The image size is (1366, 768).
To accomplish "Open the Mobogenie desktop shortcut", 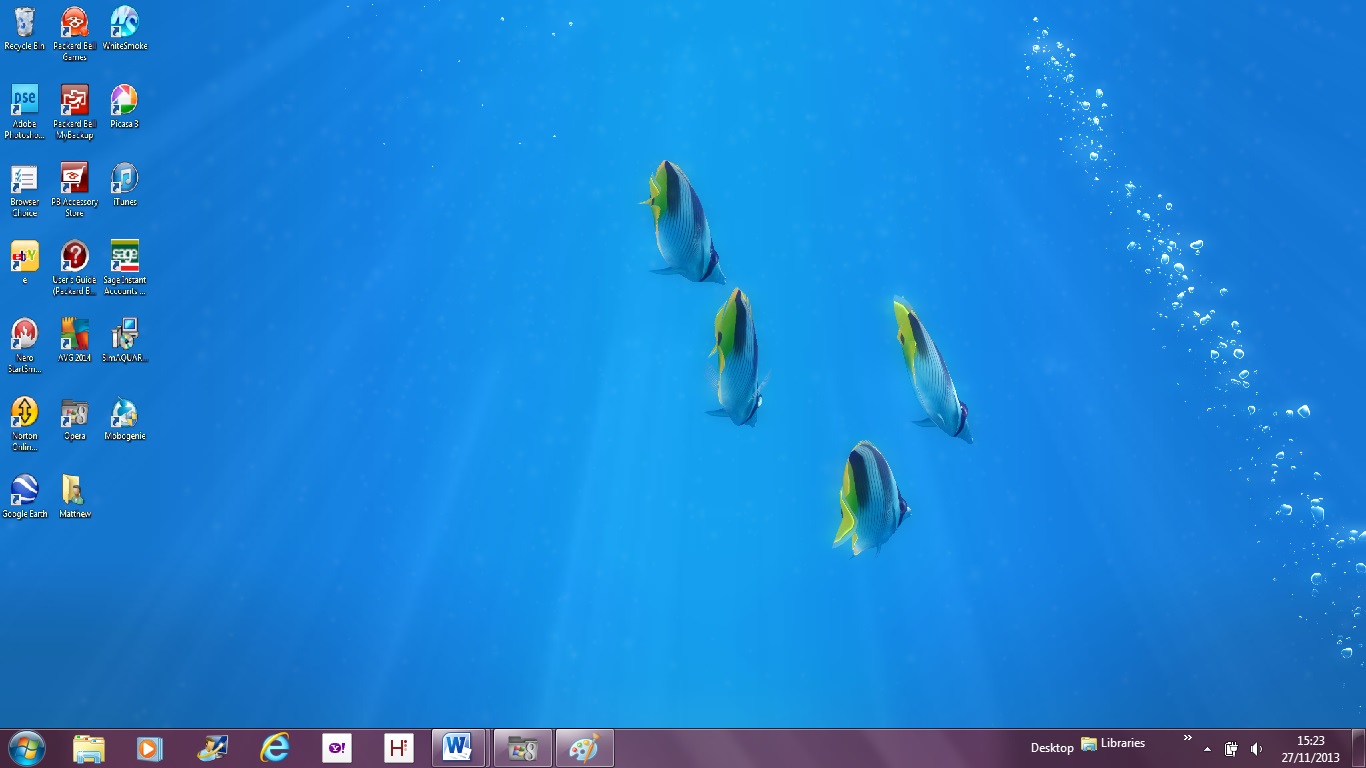I will 124,414.
